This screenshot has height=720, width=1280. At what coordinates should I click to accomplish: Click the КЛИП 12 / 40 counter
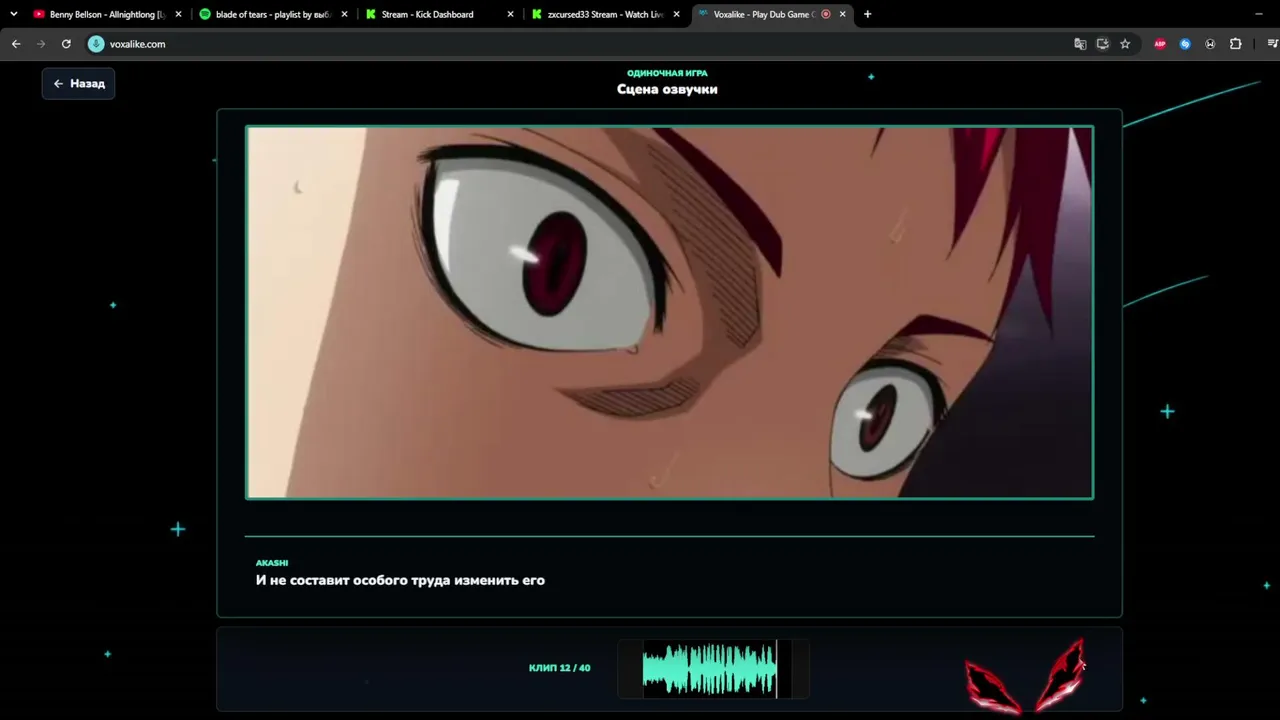coord(560,668)
